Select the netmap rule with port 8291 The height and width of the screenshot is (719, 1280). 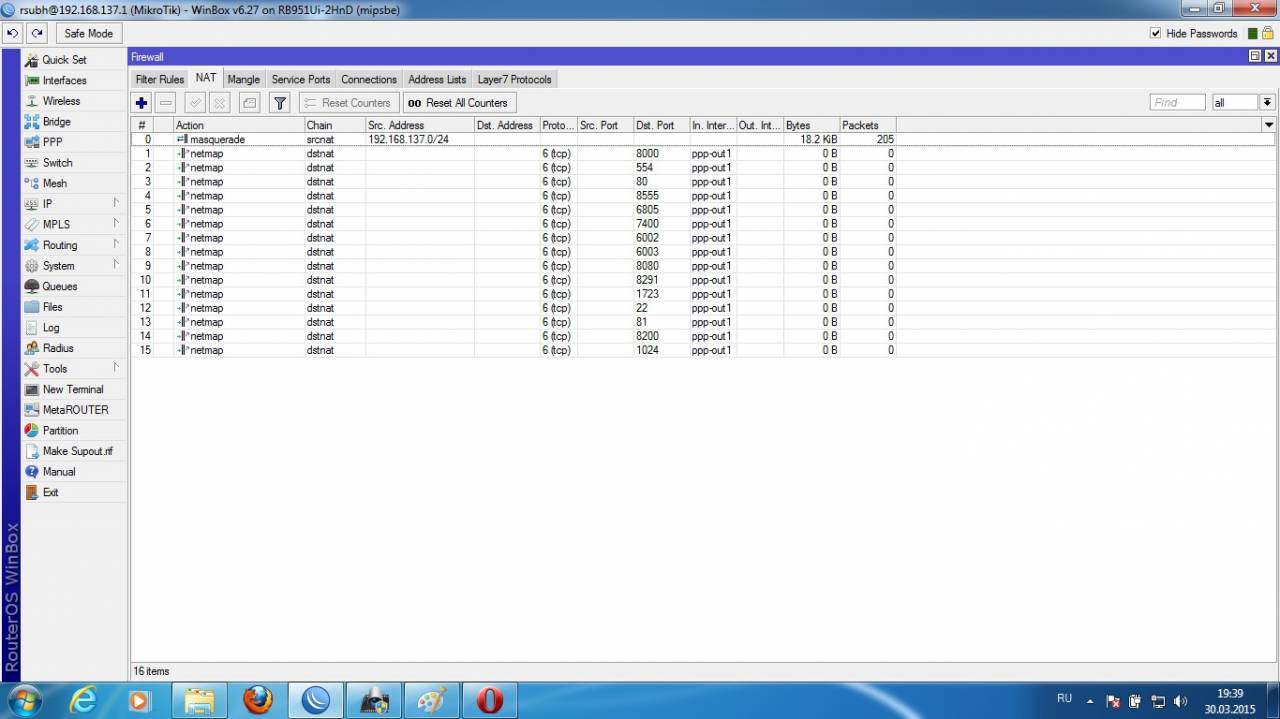(x=514, y=280)
